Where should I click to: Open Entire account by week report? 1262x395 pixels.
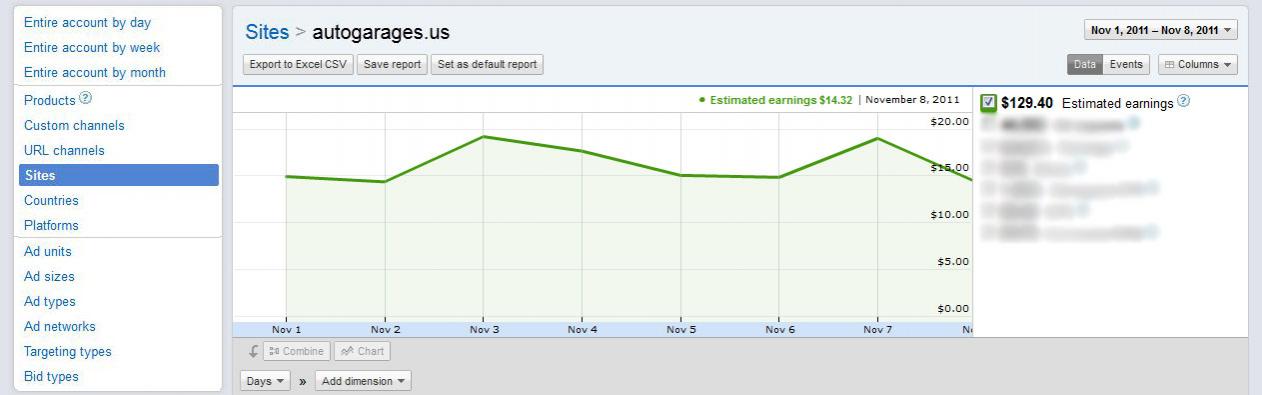click(92, 47)
